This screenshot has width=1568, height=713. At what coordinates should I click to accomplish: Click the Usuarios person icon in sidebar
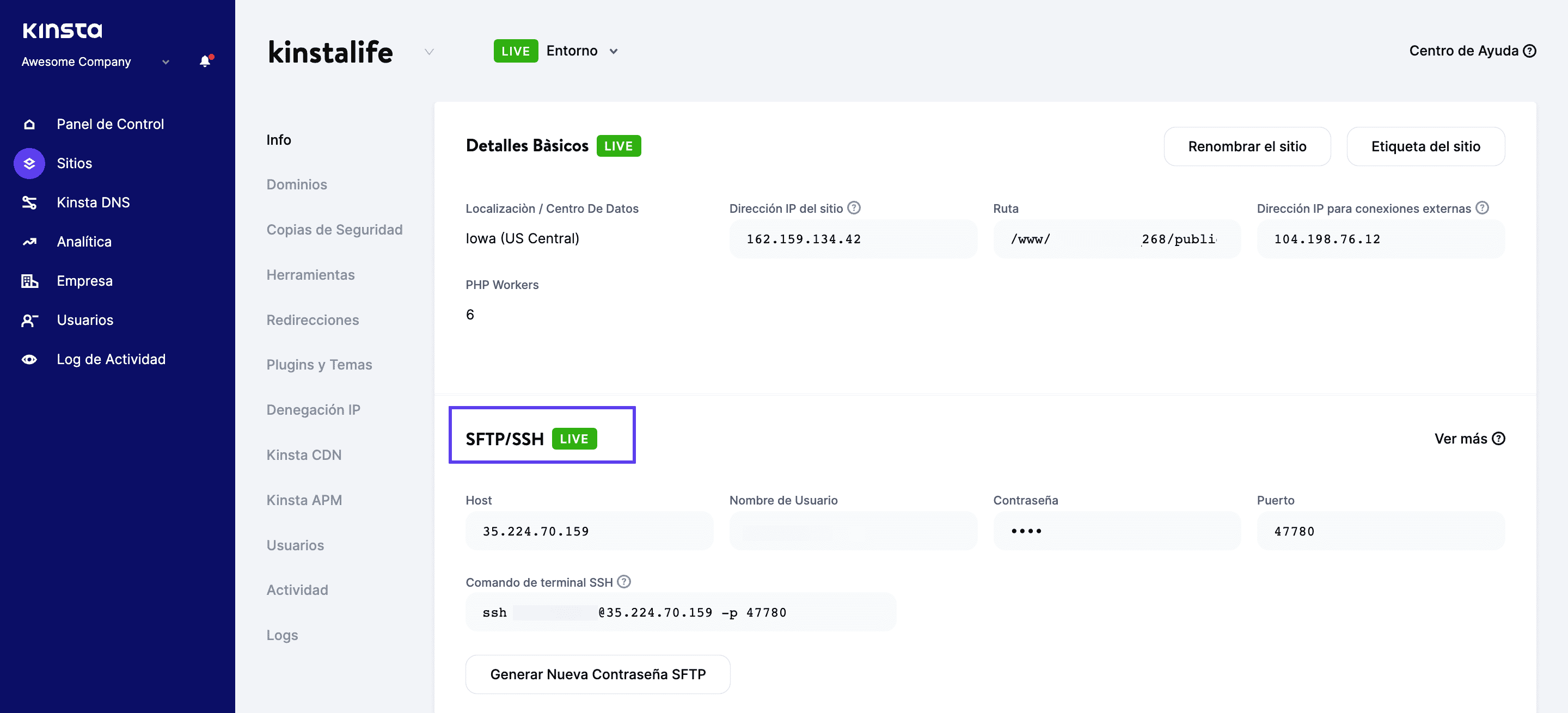[29, 321]
